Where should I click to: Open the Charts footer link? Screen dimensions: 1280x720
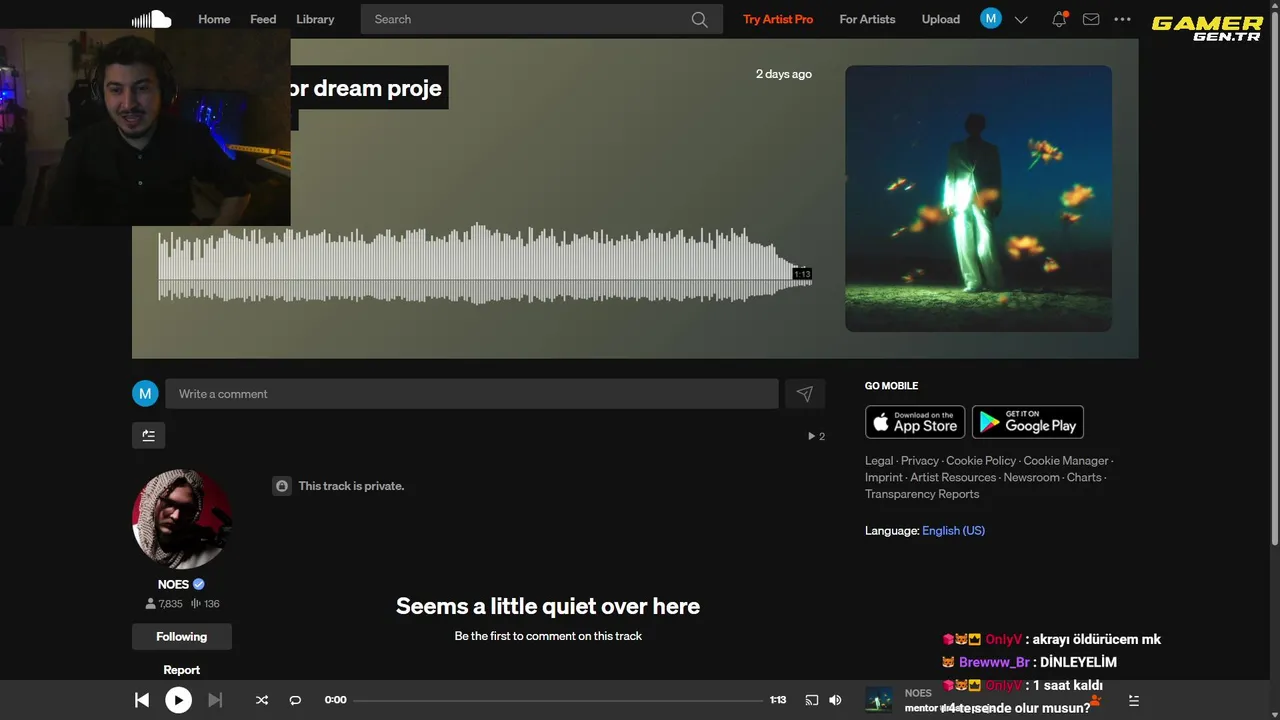point(1084,478)
